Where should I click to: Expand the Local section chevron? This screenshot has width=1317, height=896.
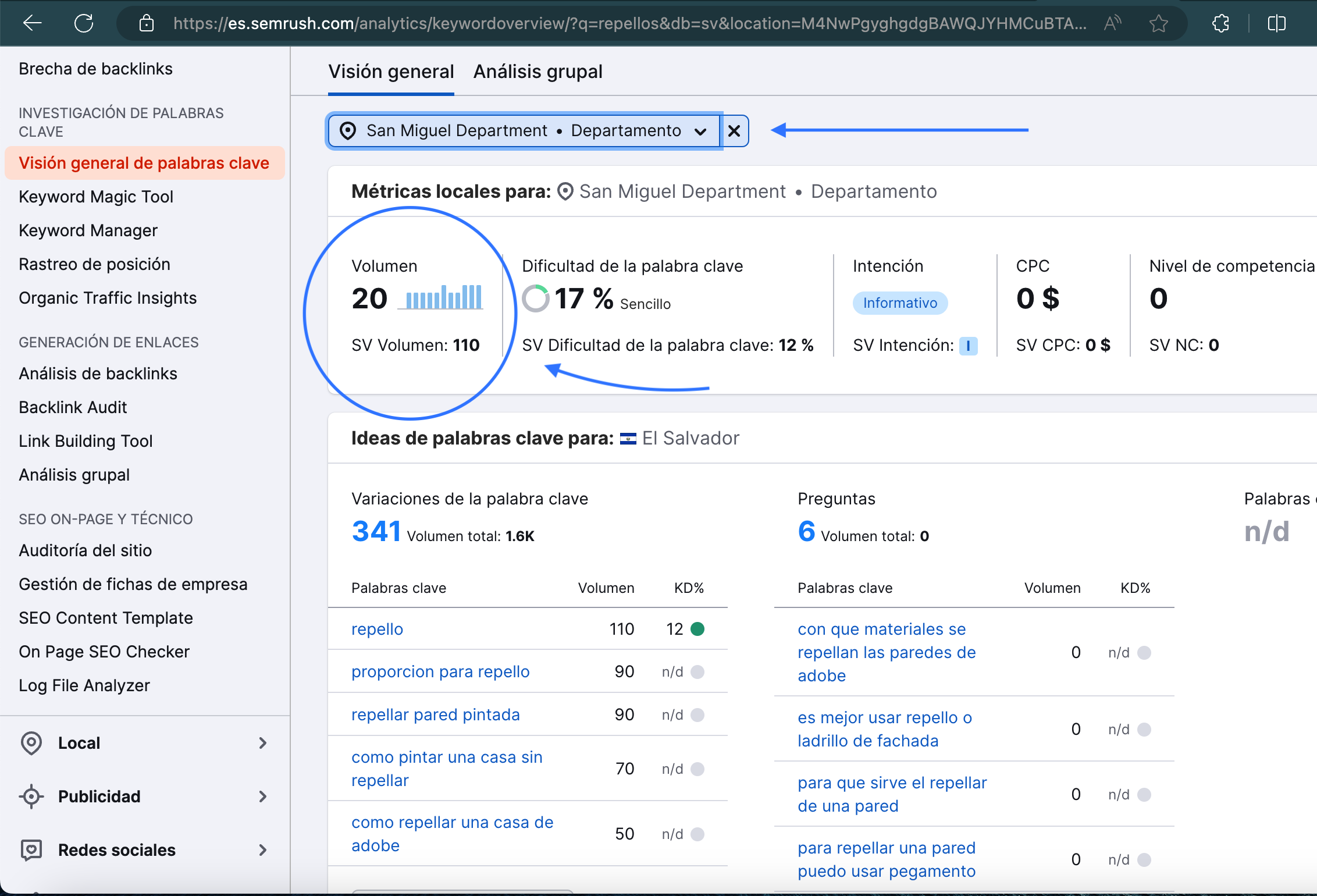263,743
